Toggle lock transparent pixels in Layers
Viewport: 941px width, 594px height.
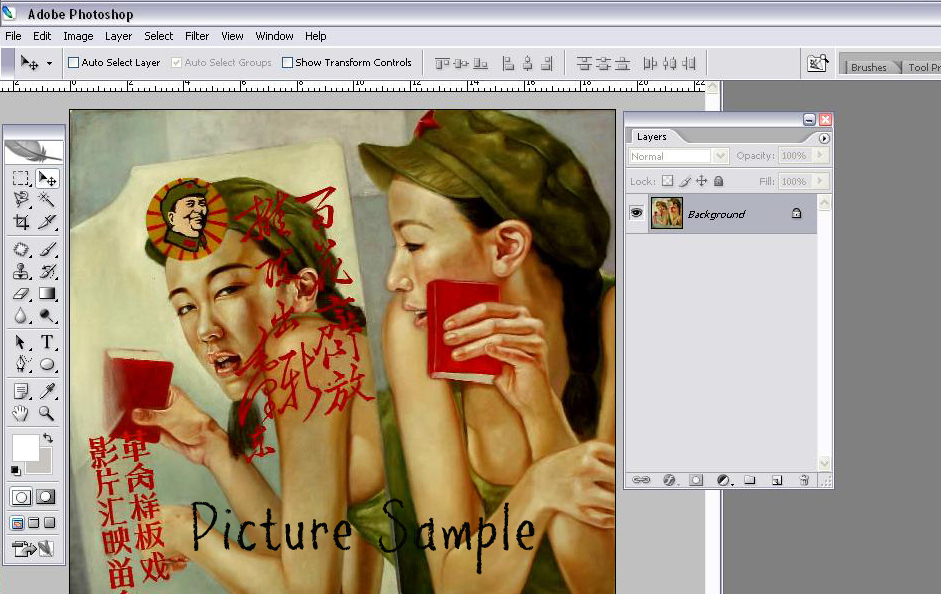coord(667,181)
